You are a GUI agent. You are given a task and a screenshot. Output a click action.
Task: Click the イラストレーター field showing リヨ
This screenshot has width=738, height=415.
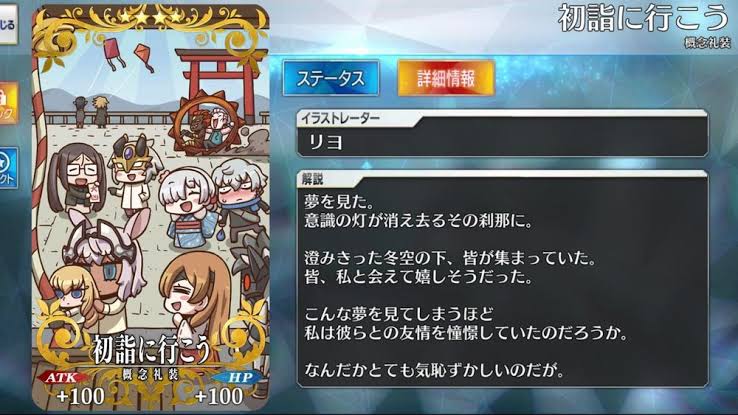[x=502, y=133]
